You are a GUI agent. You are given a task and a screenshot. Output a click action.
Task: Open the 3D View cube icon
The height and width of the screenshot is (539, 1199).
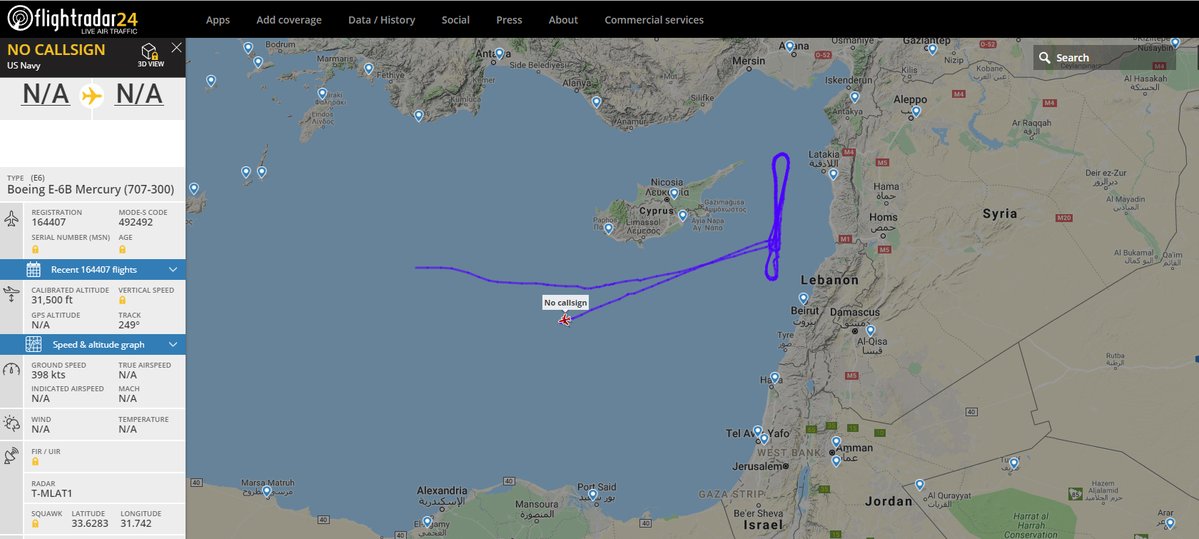[x=150, y=51]
